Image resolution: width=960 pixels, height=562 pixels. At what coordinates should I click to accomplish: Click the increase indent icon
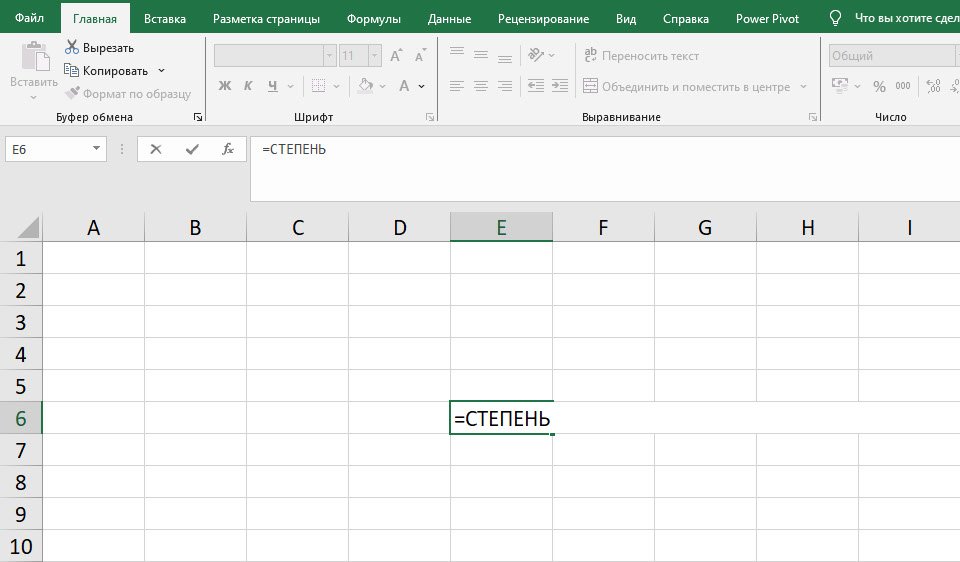tap(560, 86)
